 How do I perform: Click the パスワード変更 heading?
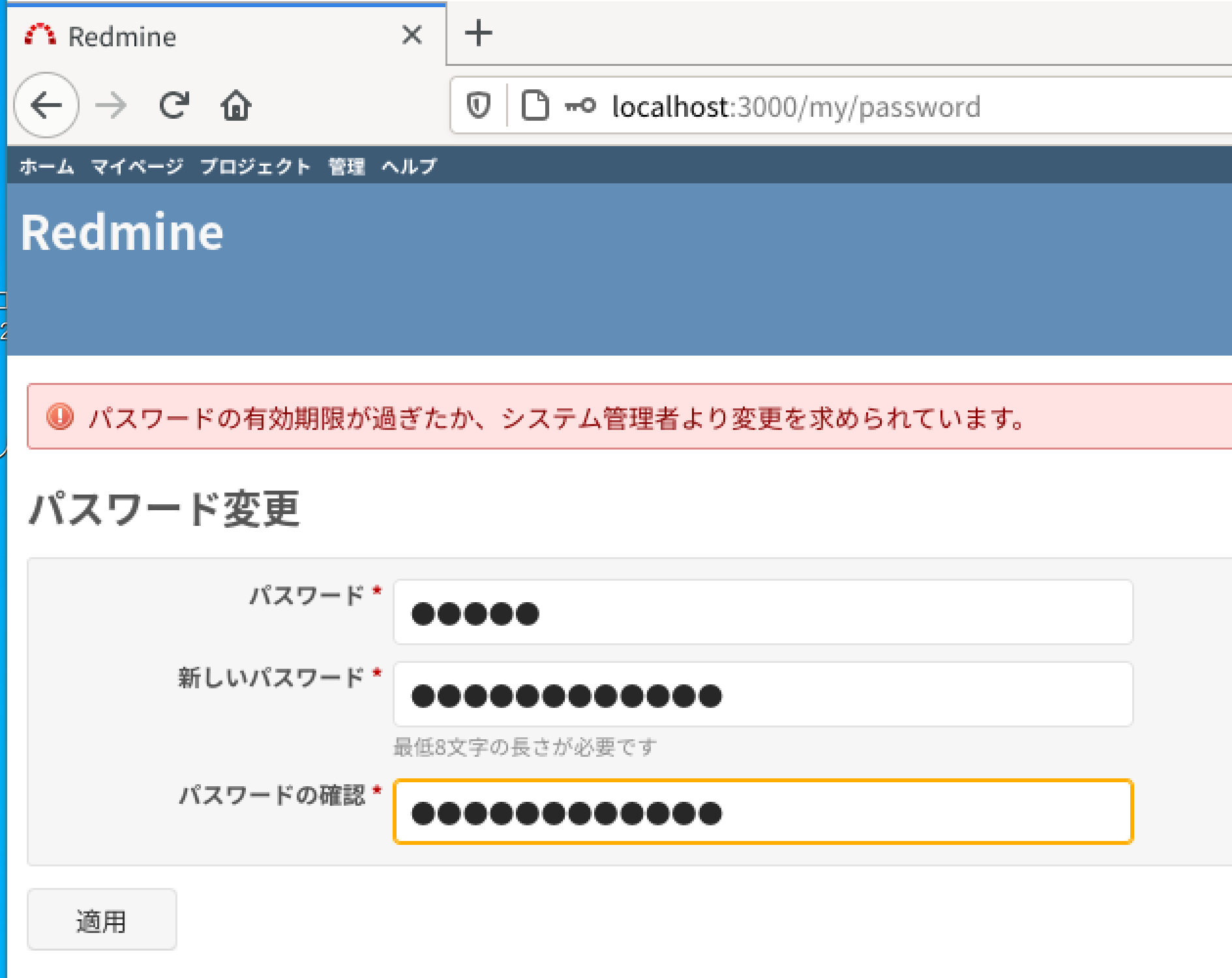164,508
